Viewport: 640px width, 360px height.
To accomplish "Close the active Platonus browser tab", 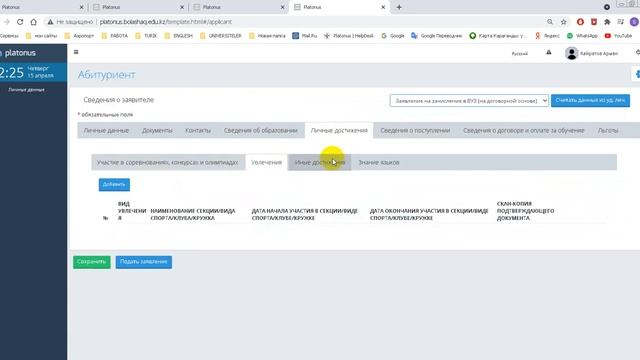I will tap(383, 7).
